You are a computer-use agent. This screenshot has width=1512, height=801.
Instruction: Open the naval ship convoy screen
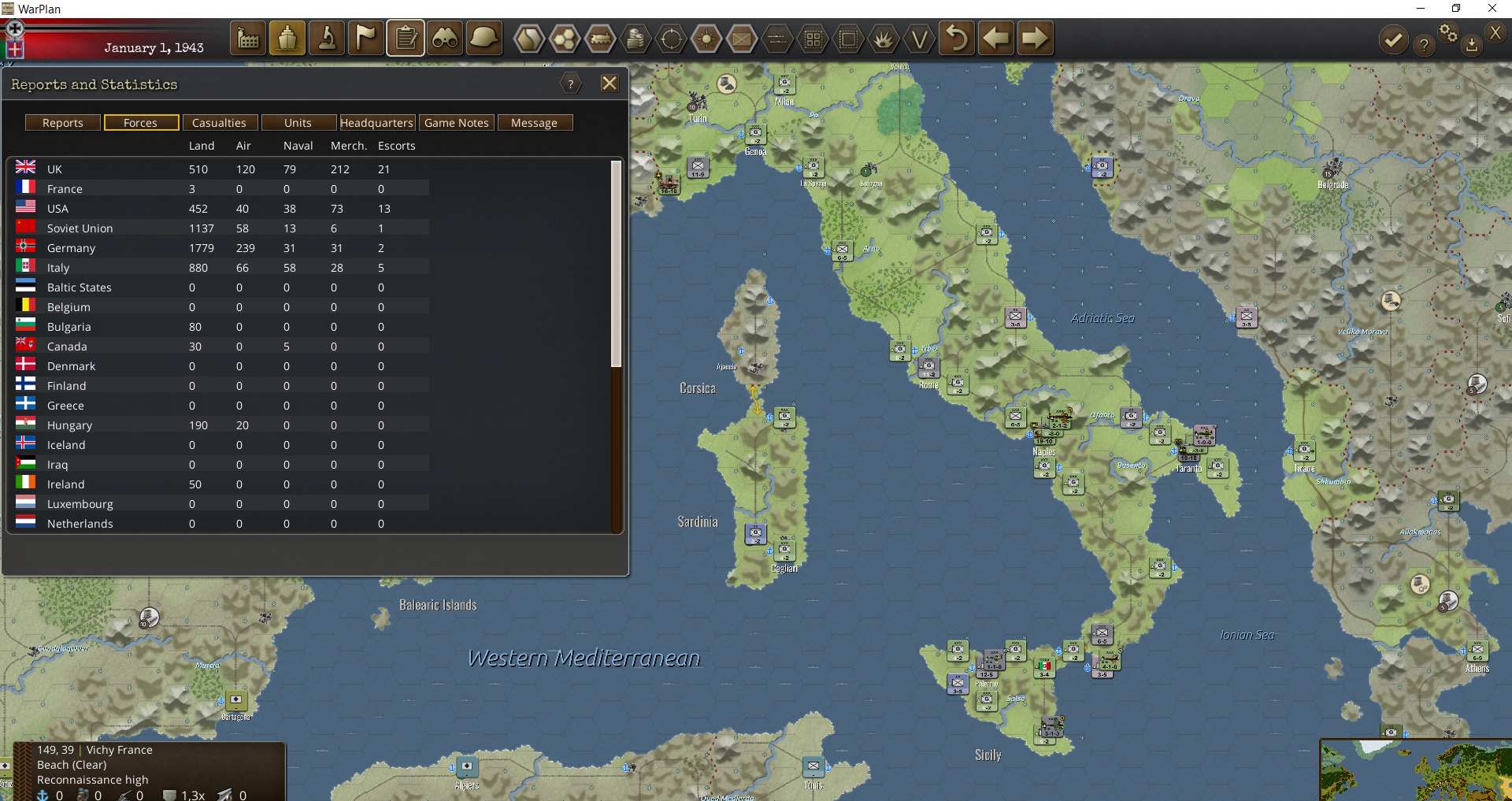287,39
